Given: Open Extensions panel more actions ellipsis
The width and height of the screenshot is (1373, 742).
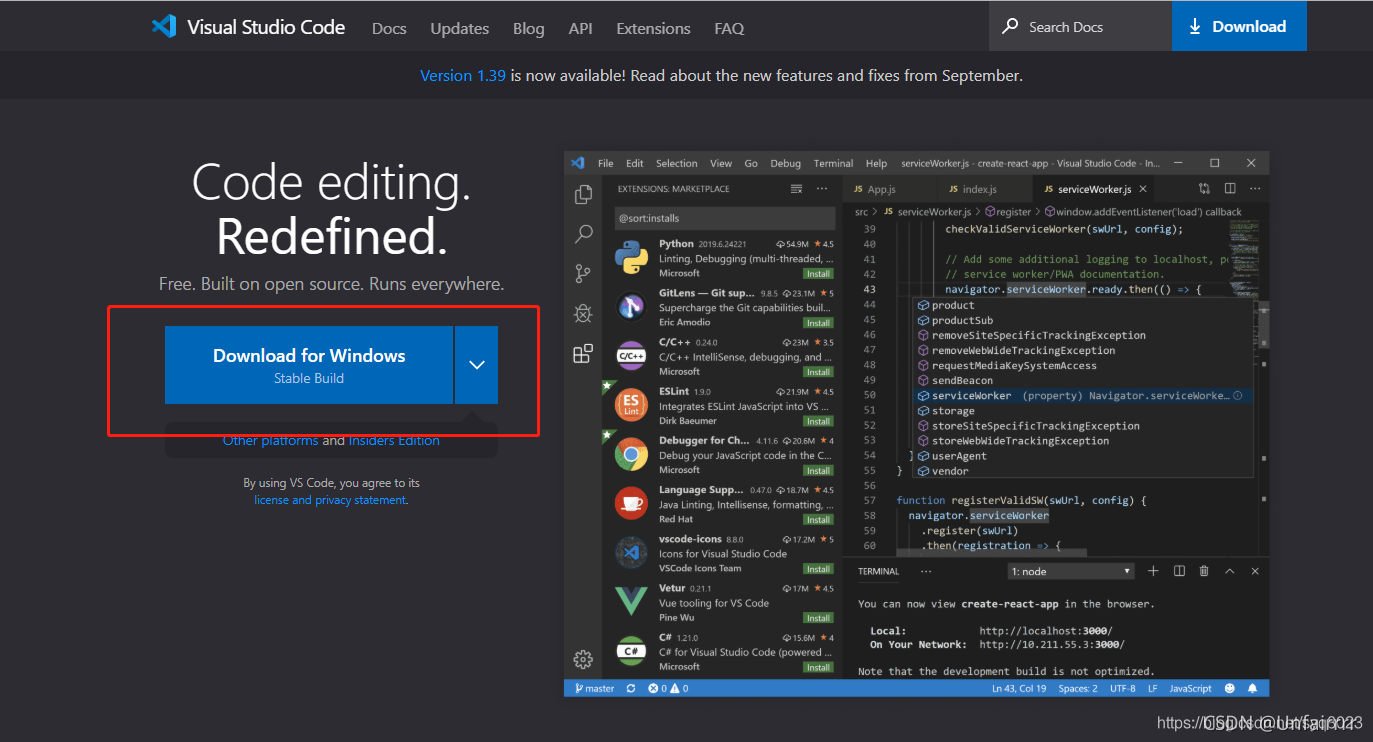Looking at the screenshot, I should pyautogui.click(x=822, y=189).
